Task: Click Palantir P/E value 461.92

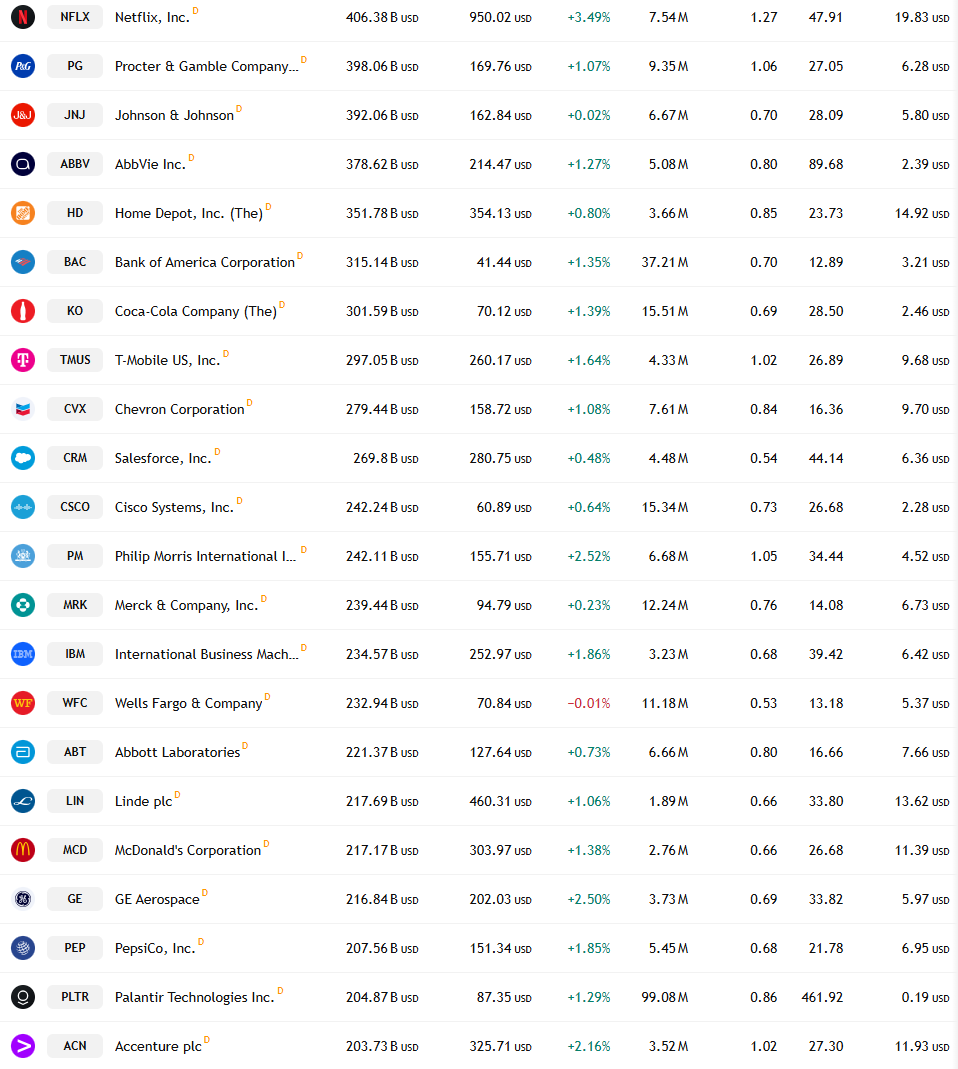Action: click(x=822, y=997)
